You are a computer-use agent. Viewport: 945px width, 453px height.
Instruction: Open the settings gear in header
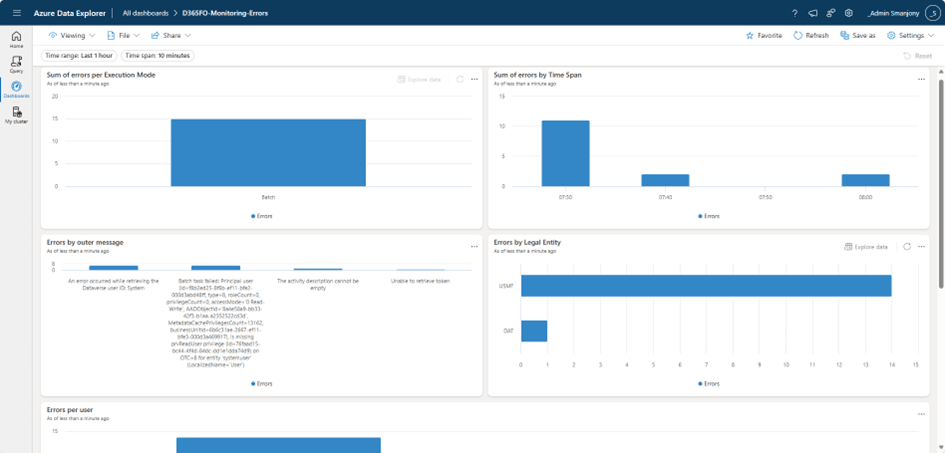848,13
